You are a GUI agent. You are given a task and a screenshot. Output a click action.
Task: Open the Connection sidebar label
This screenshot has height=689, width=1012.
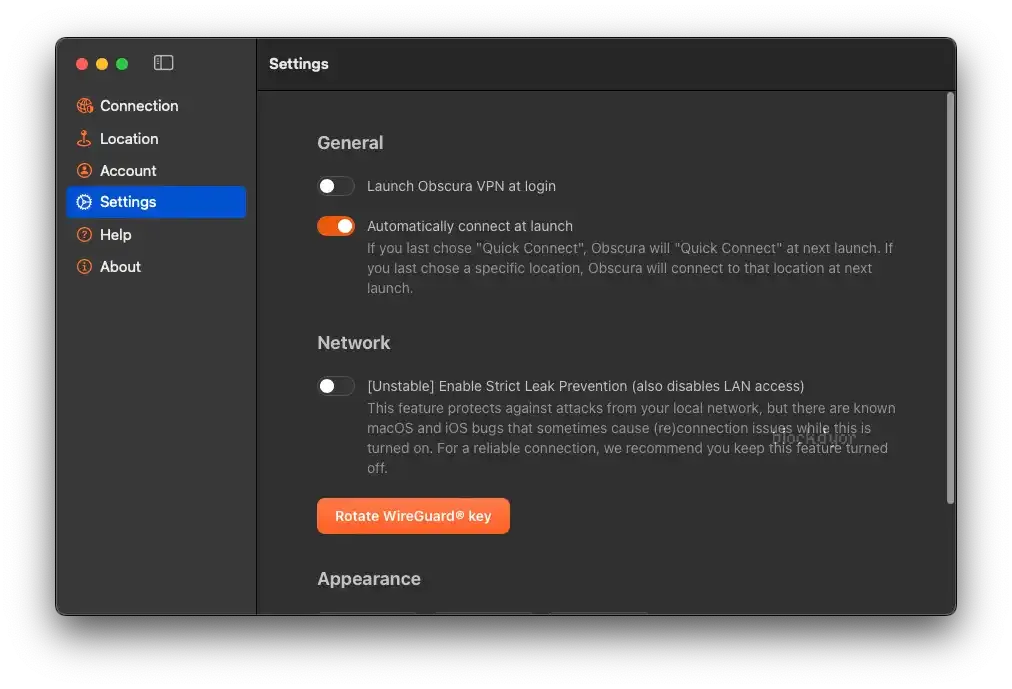click(139, 106)
